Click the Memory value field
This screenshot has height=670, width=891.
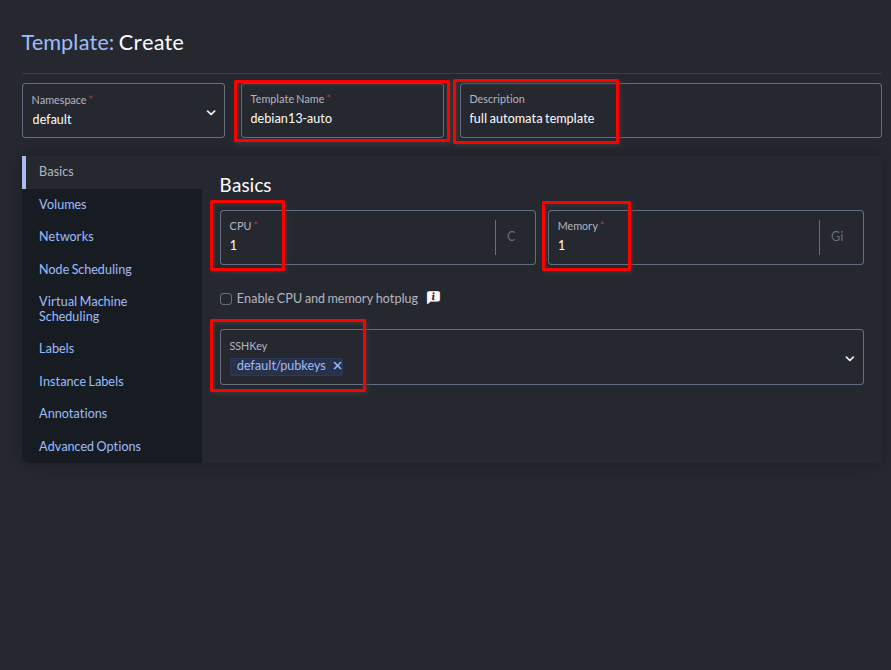click(x=685, y=245)
